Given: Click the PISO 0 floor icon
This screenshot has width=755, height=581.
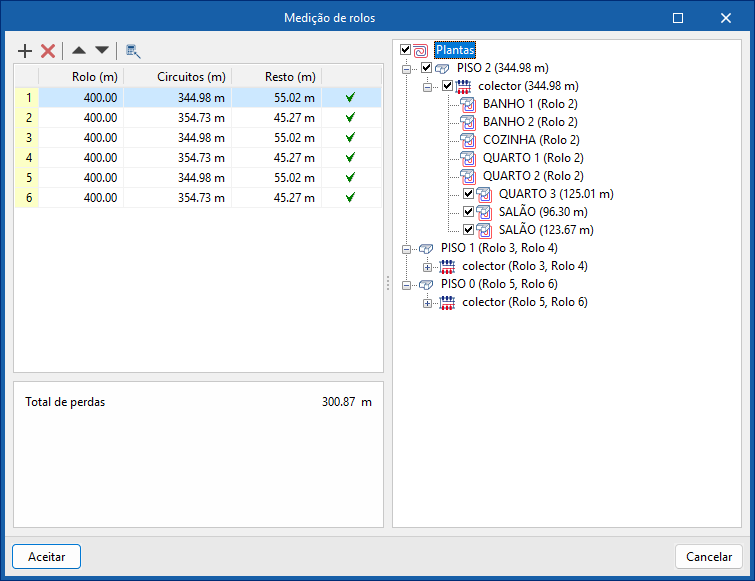Looking at the screenshot, I should click(426, 284).
